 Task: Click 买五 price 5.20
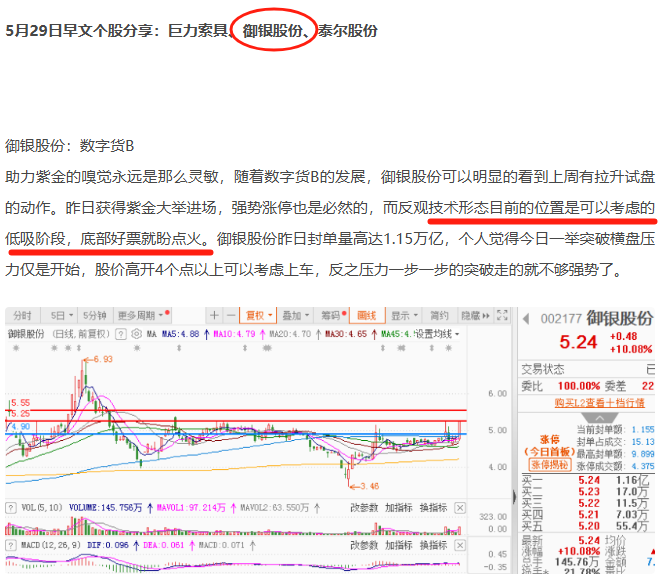click(589, 526)
